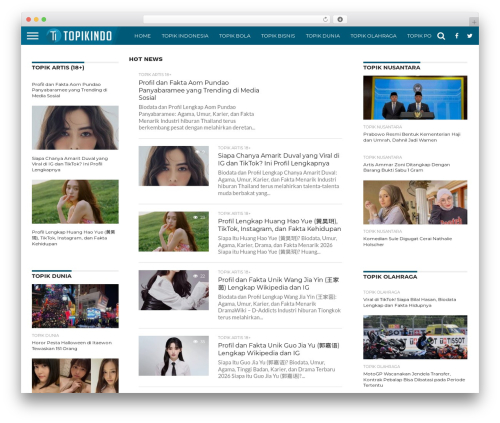The width and height of the screenshot is (500, 423).
Task: Open sidebar Siapa Chanya Amarit Duval link
Action: [x=70, y=164]
